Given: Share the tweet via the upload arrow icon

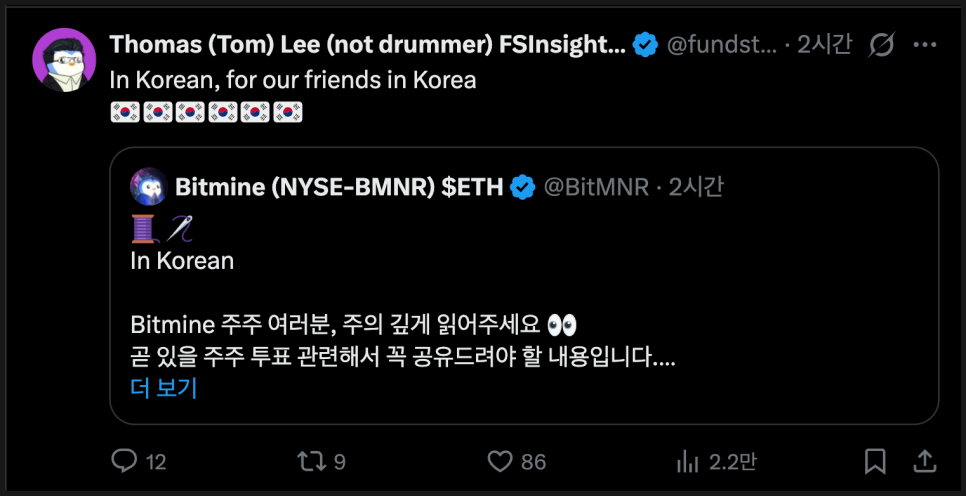Looking at the screenshot, I should [926, 461].
